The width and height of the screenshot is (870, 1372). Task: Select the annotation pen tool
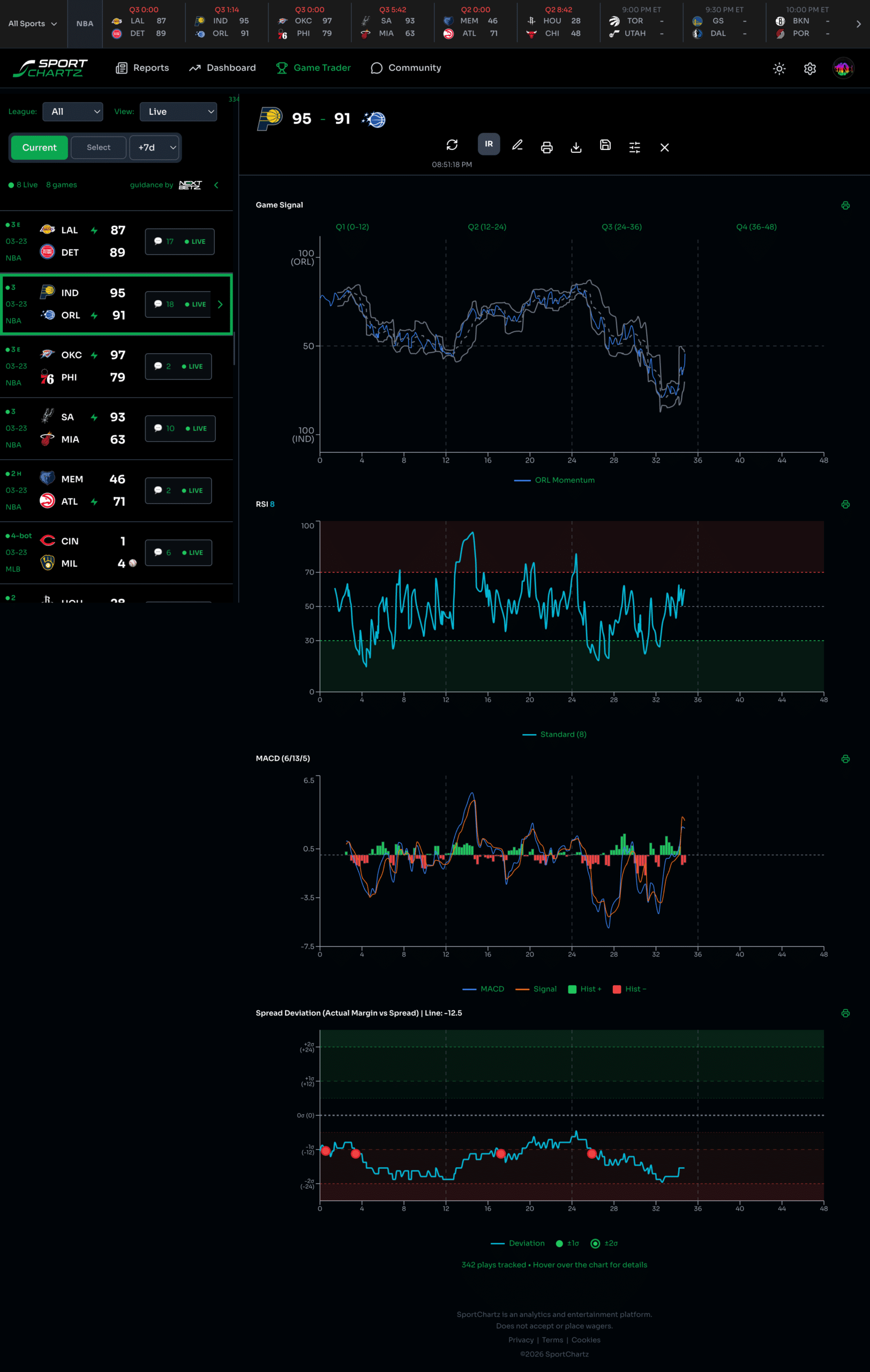pos(517,145)
